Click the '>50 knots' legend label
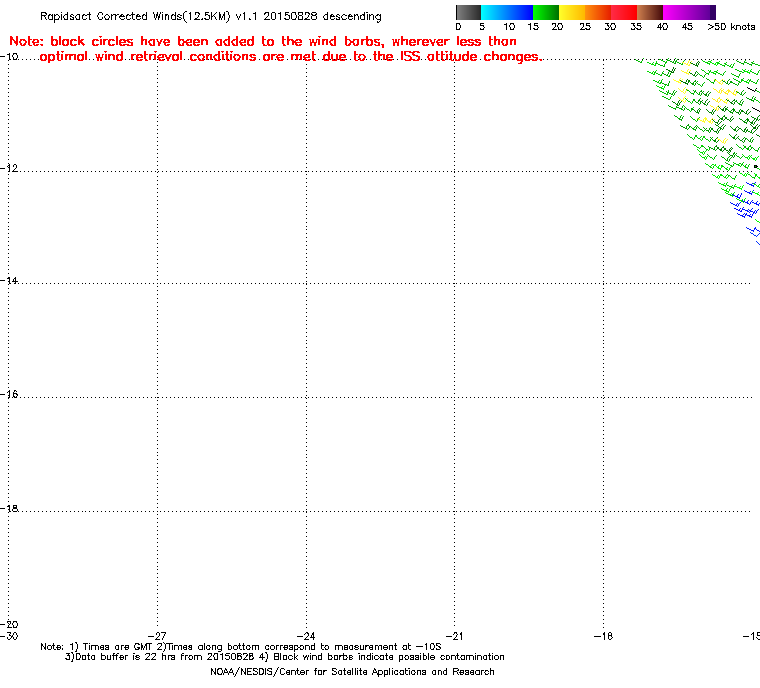760x688 pixels. click(731, 27)
